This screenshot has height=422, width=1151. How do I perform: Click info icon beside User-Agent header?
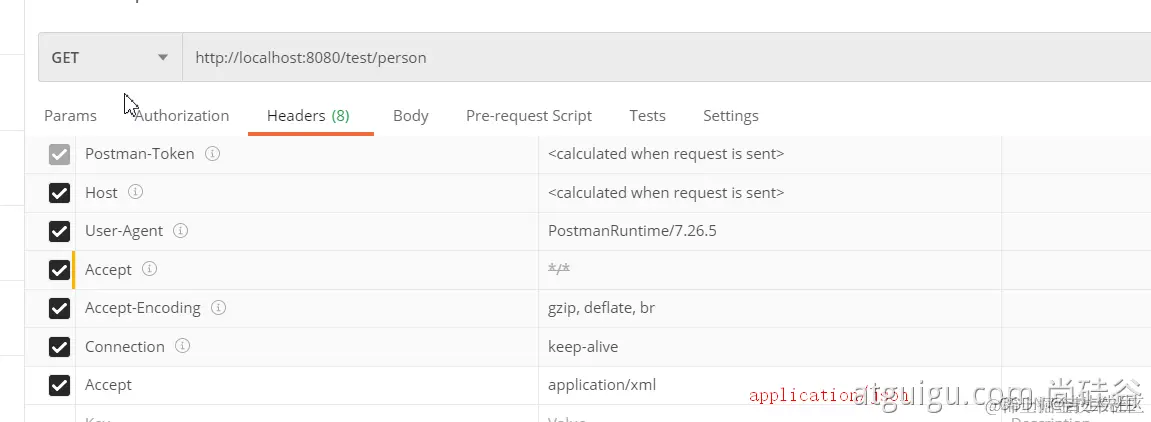coord(181,231)
